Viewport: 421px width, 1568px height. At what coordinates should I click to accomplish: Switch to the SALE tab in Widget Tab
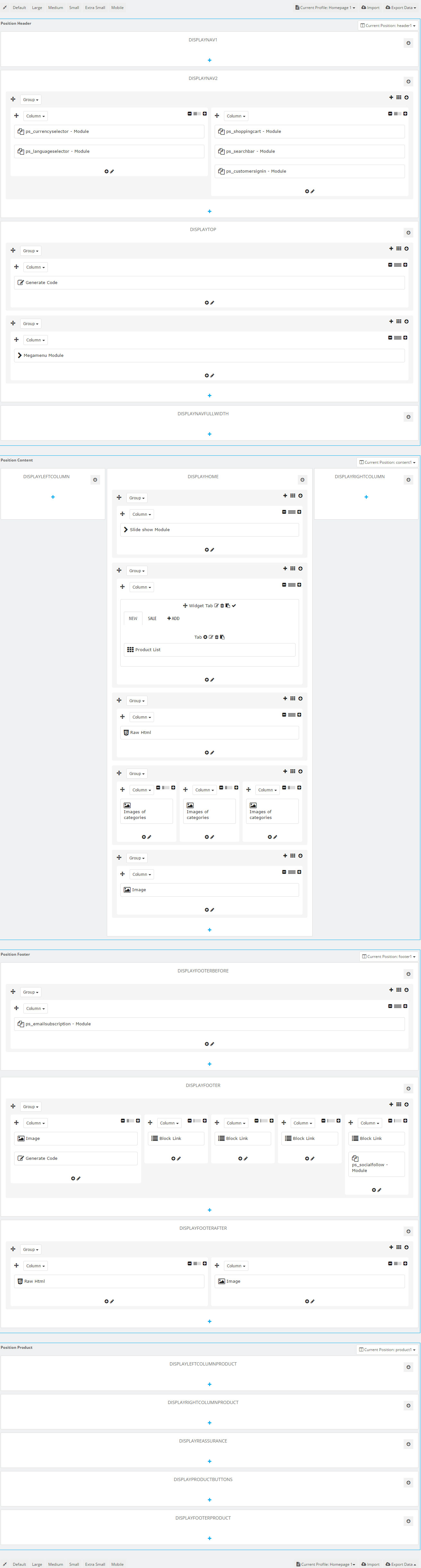tap(152, 618)
